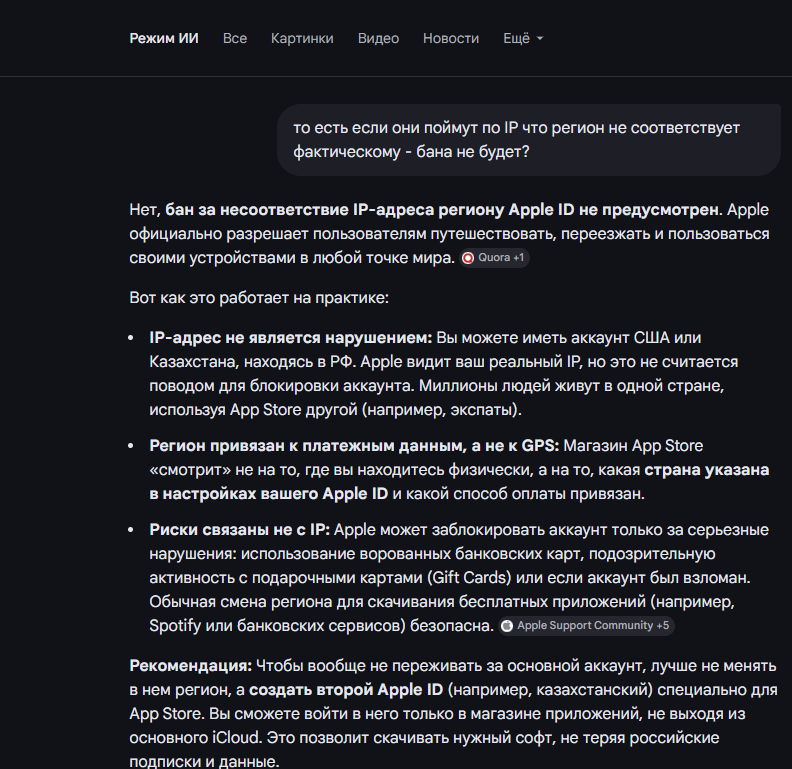The width and height of the screenshot is (792, 769).
Task: Click the 'Рекомендация:' bold label
Action: [x=190, y=665]
